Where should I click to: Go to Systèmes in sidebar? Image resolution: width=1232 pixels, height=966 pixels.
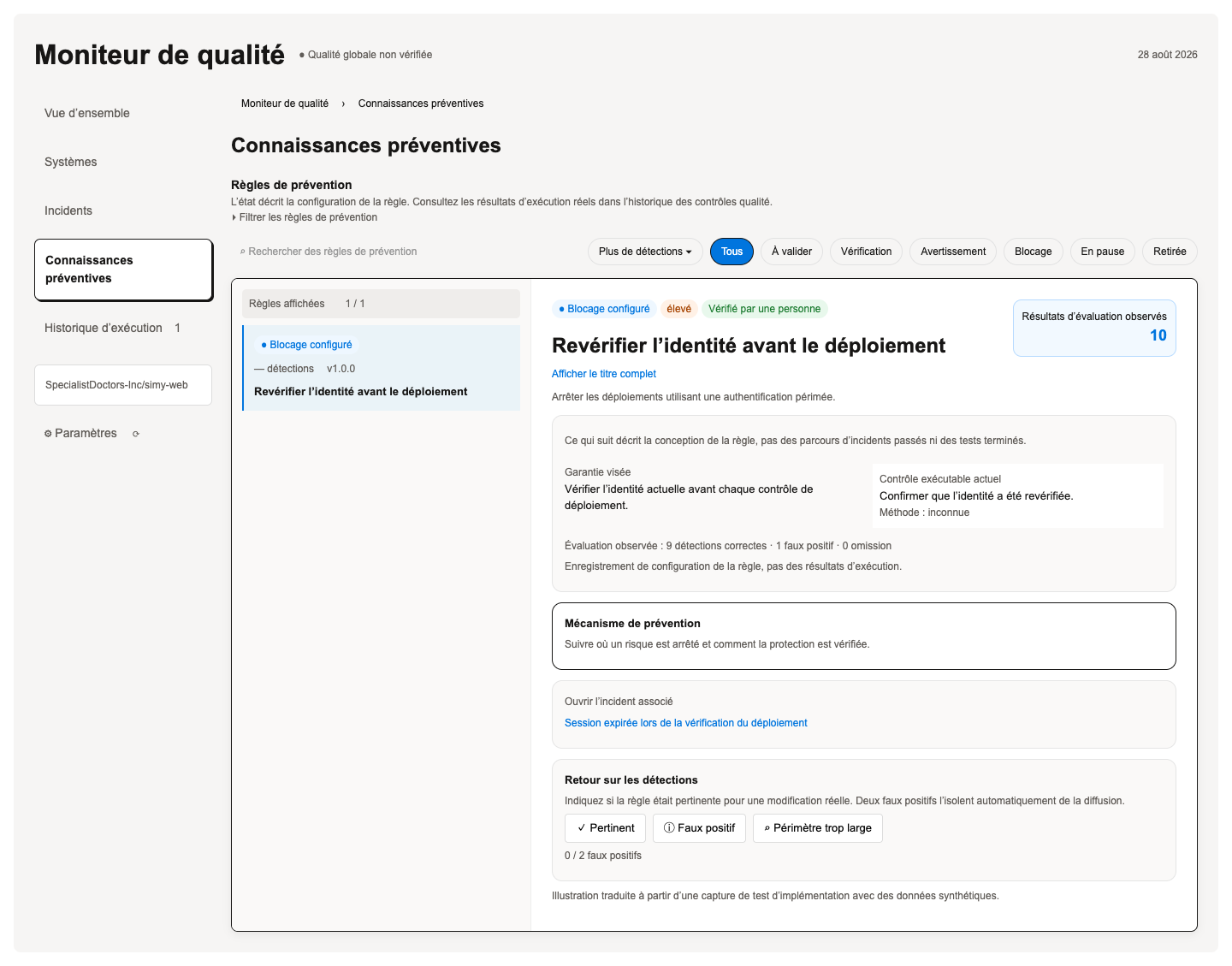click(x=71, y=162)
